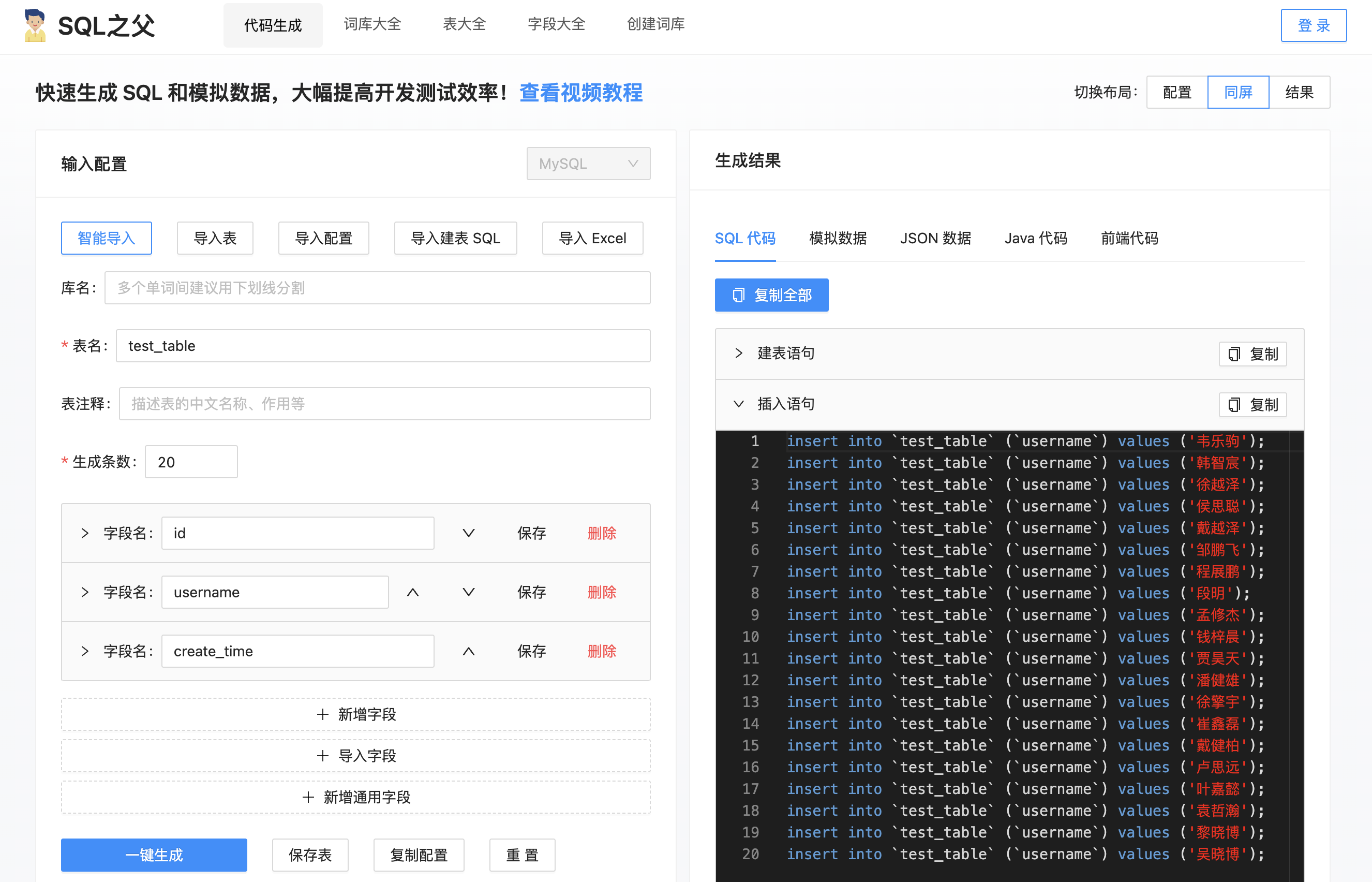Click the 一键生成 button
Viewport: 1372px width, 882px height.
(x=154, y=855)
